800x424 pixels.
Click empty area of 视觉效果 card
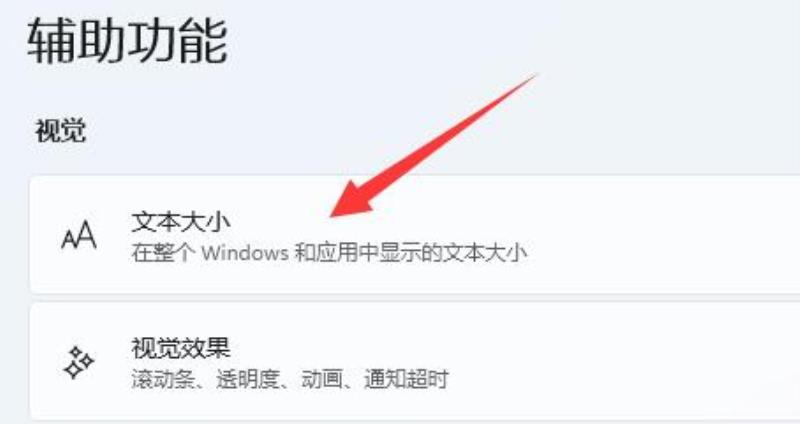point(638,362)
